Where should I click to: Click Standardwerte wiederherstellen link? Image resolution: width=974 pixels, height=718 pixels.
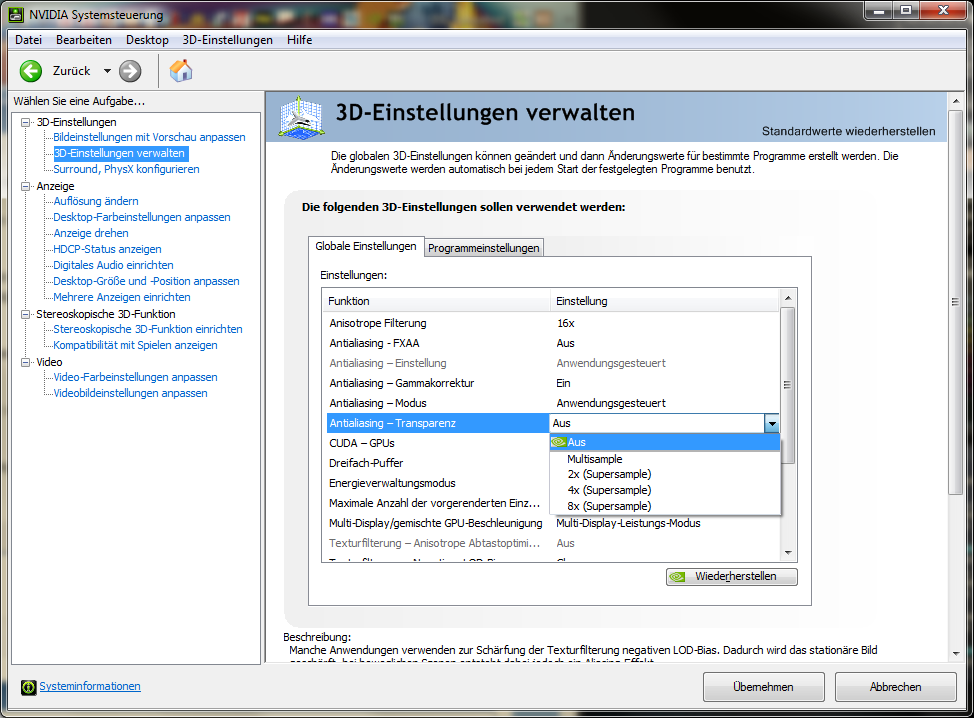tap(849, 132)
